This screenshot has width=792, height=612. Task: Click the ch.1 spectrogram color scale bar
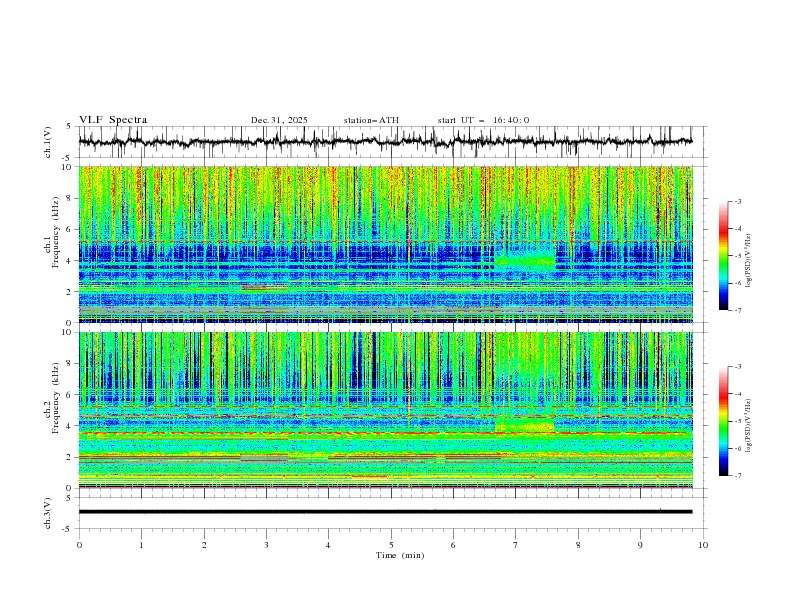tap(723, 256)
